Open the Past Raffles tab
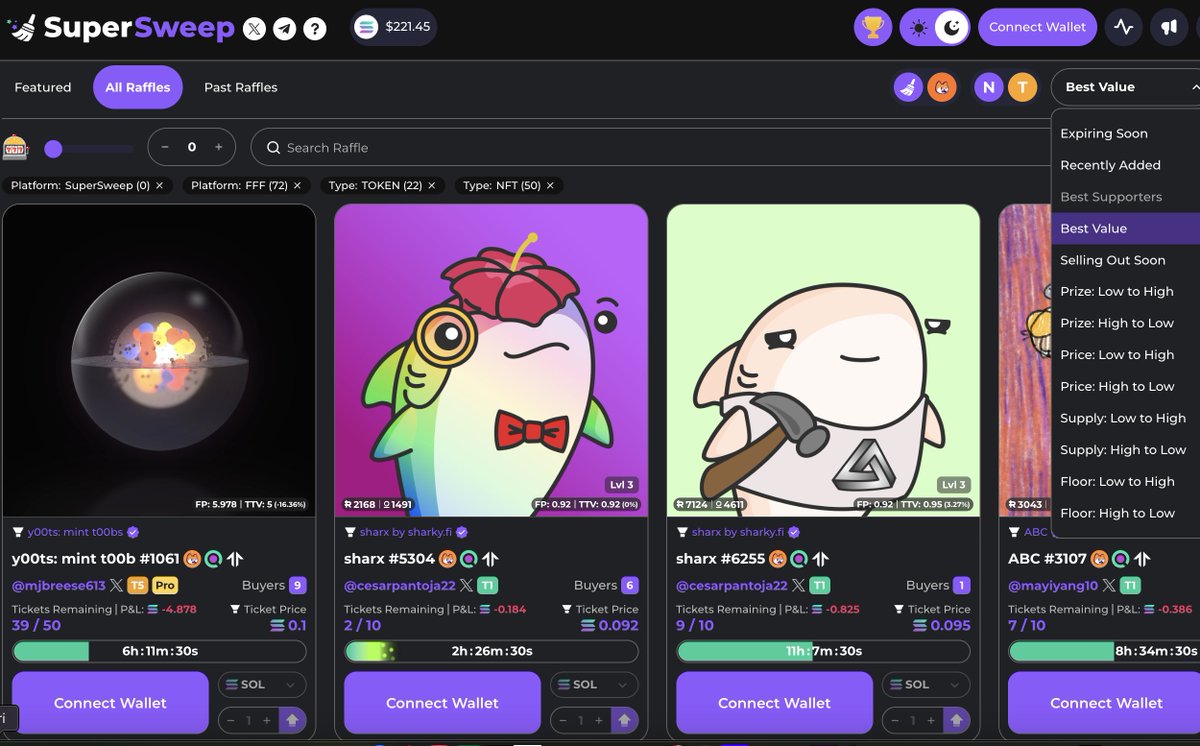Image resolution: width=1200 pixels, height=746 pixels. (241, 87)
